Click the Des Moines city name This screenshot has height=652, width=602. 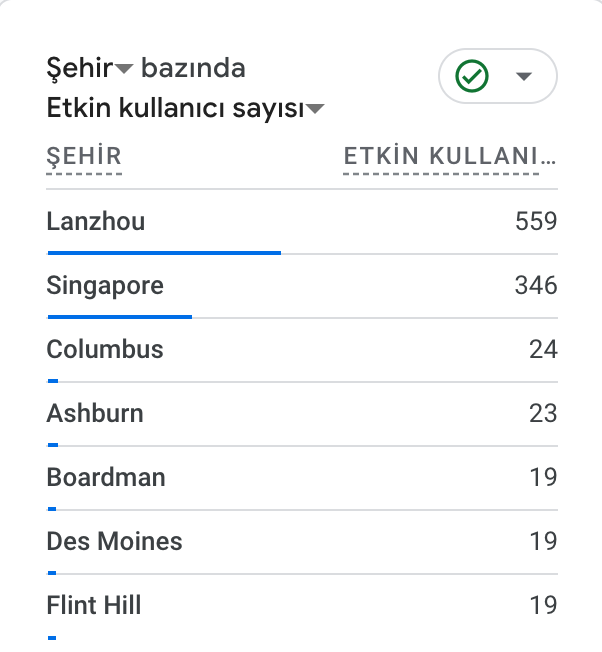click(x=114, y=541)
